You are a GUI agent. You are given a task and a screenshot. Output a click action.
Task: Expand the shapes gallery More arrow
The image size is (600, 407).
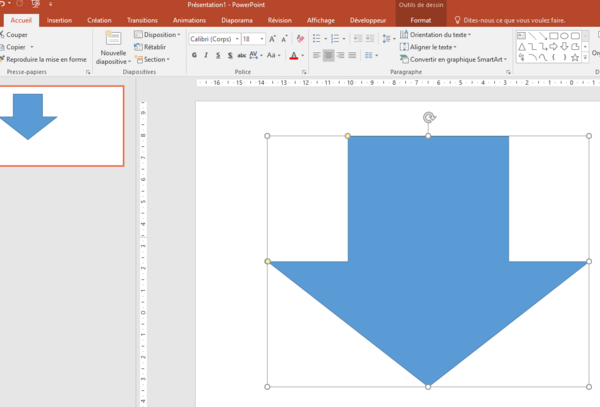[585, 57]
